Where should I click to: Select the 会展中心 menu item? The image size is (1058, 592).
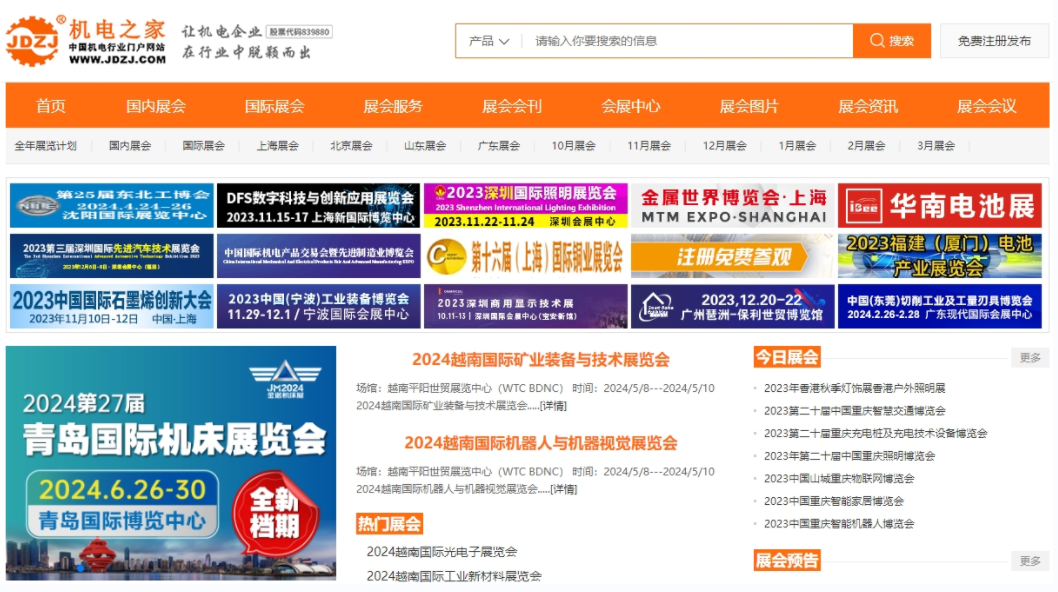pyautogui.click(x=629, y=106)
